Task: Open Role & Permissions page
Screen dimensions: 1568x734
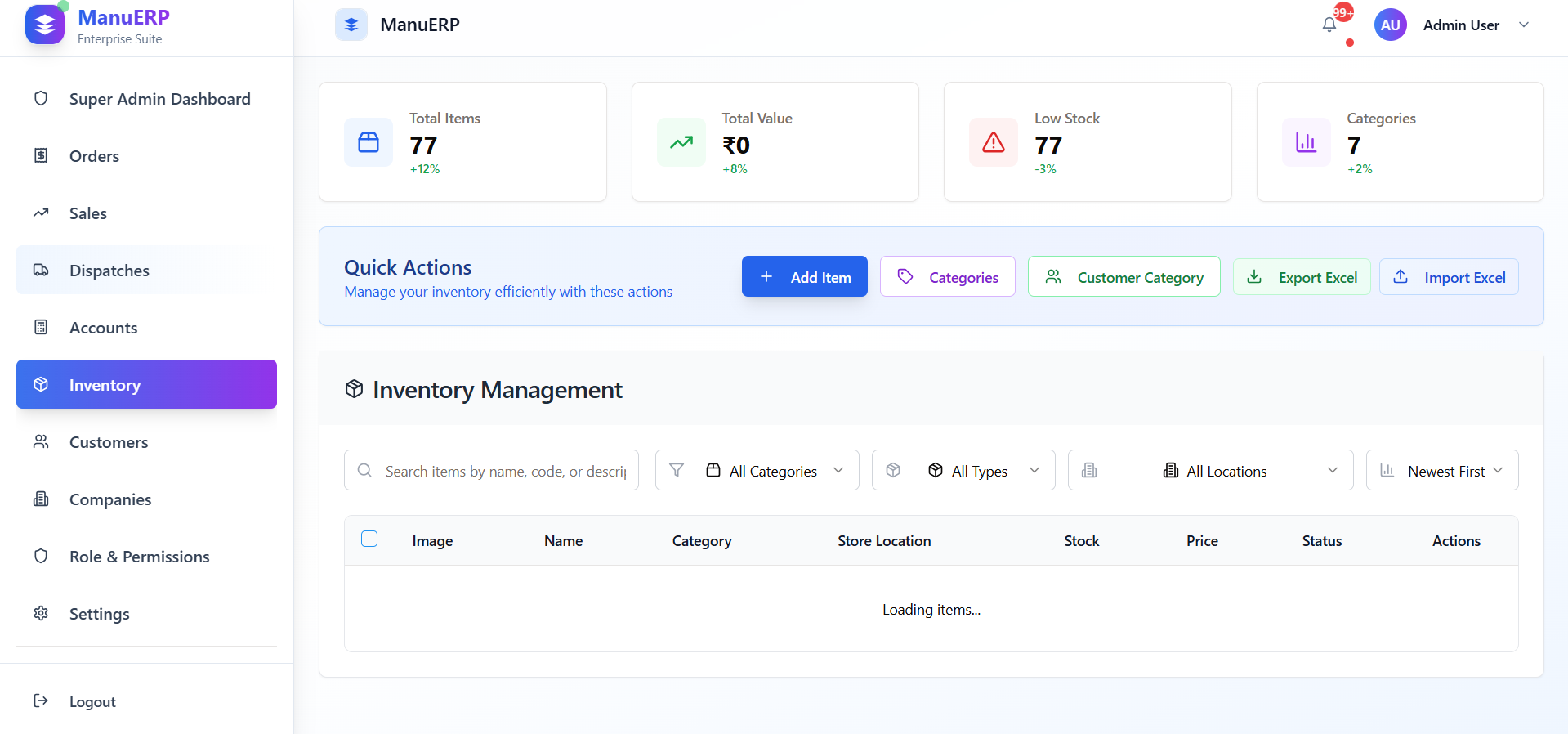Action: [x=146, y=556]
